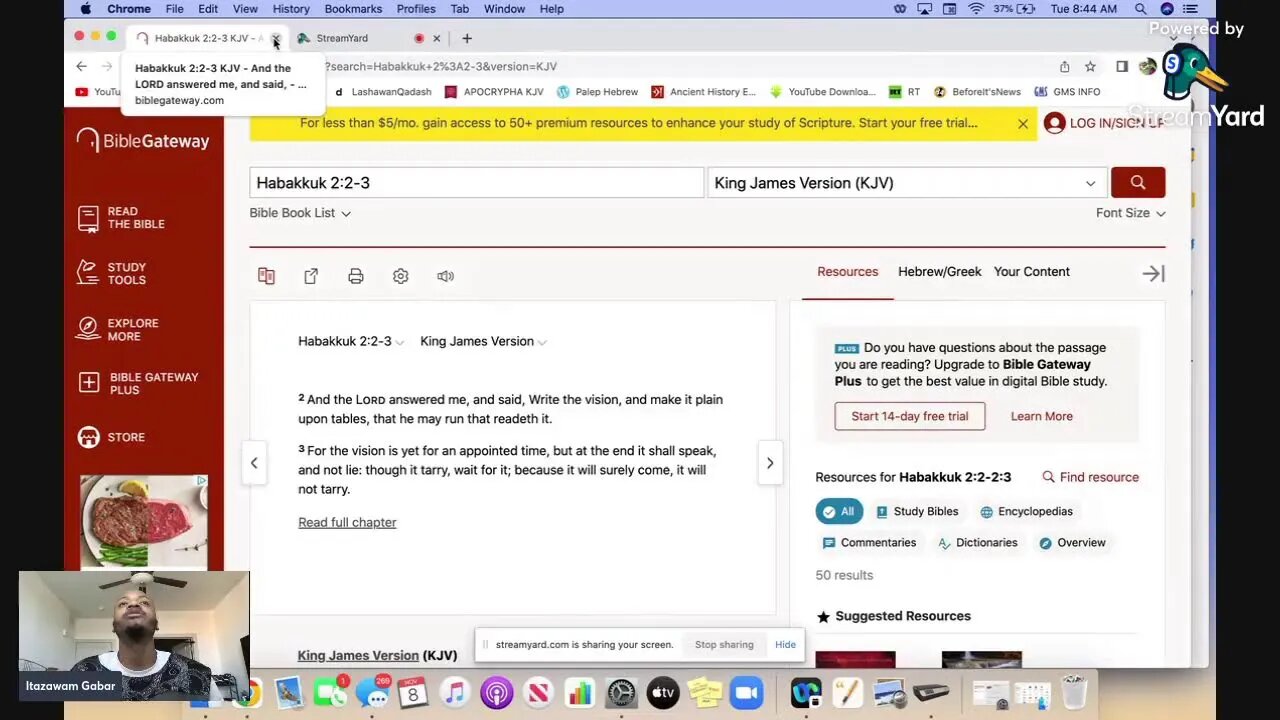Screen dimensions: 1280x720
Task: Click the steak advertisement image
Action: 144,523
